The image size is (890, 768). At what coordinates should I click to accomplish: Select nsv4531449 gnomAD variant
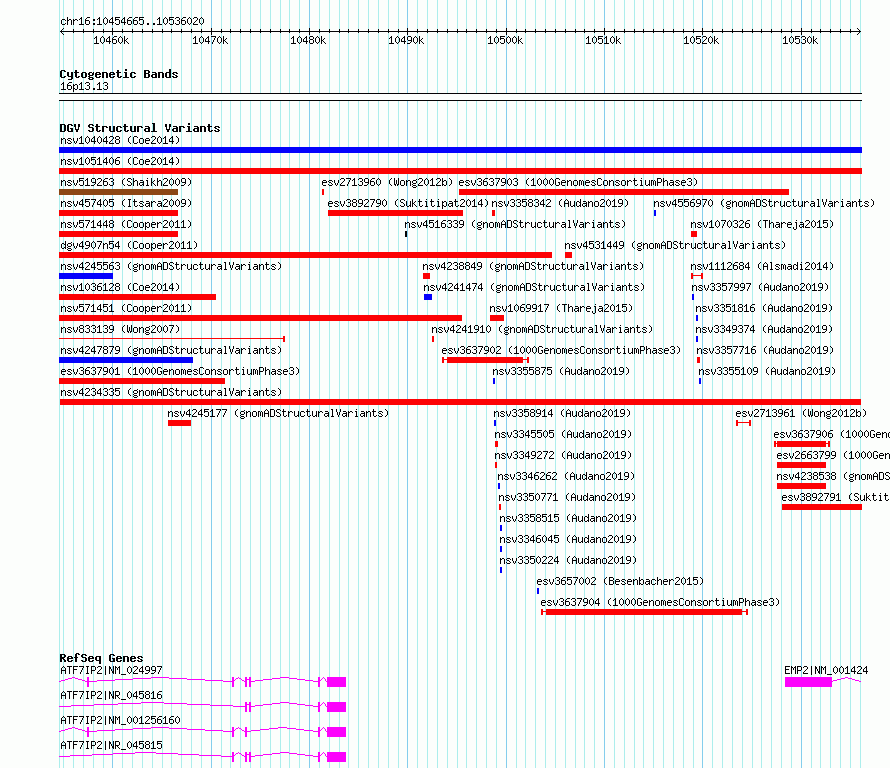point(675,245)
